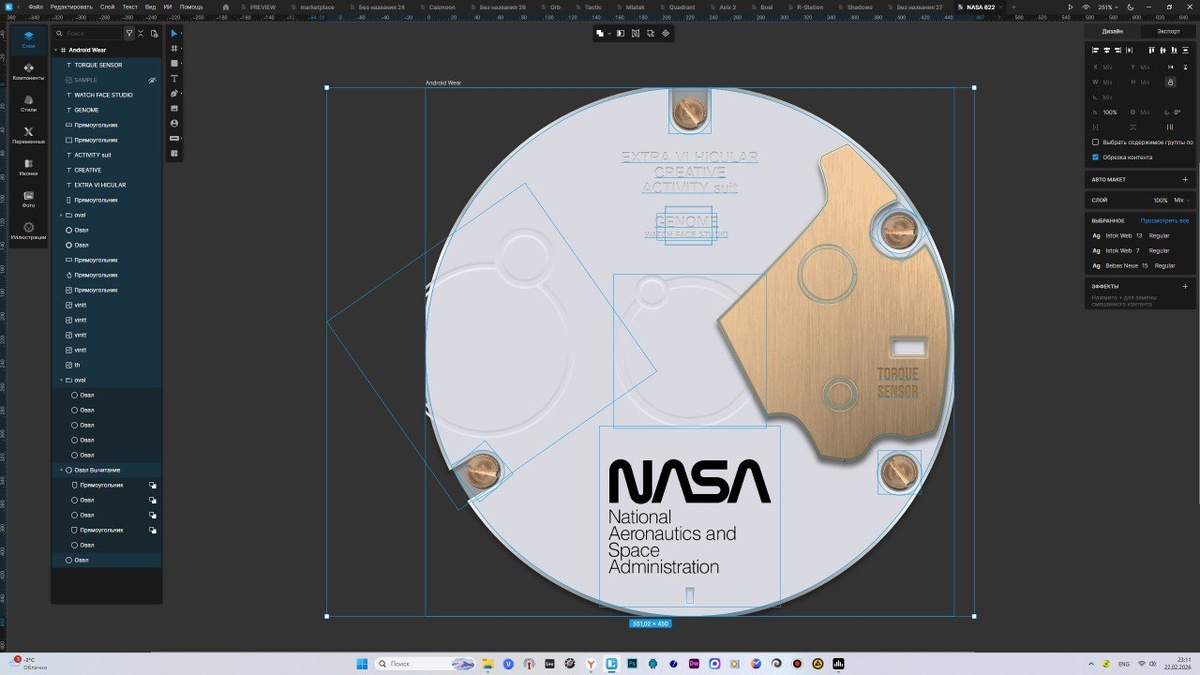Screen dimensions: 1200x675
Task: Select the Pen tool in the toolbar
Action: (x=175, y=93)
